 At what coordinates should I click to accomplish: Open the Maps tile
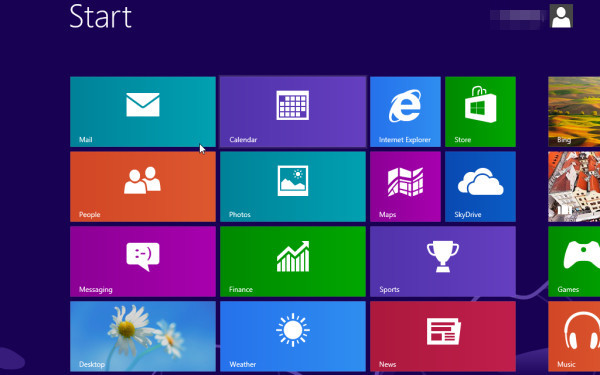405,187
